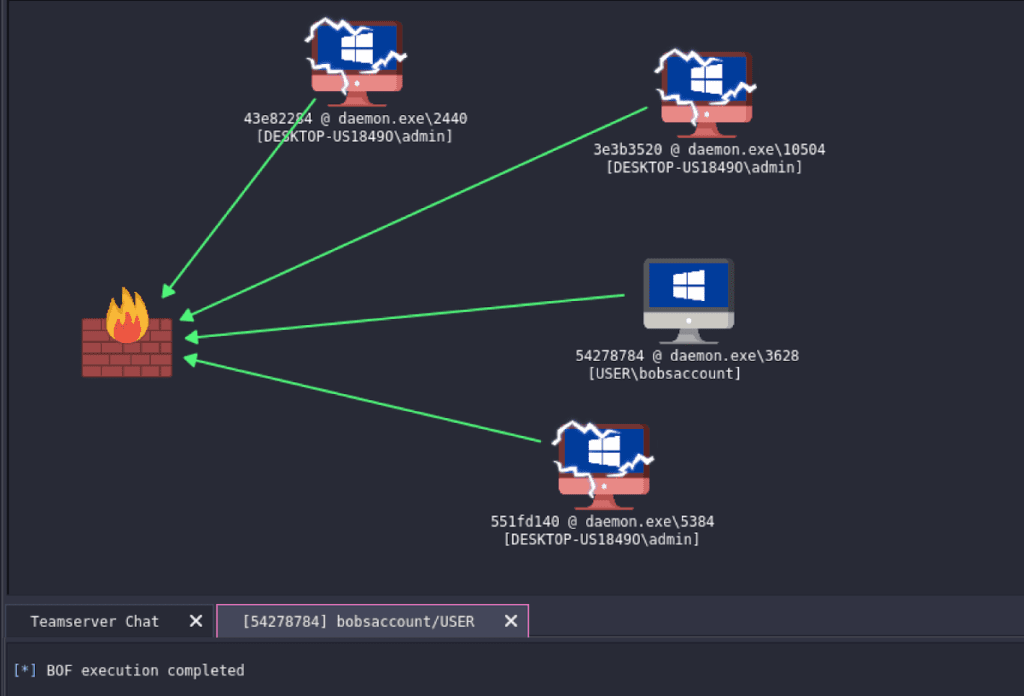Click the label 54278784 @ daemon.exe\3628
1024x696 pixels.
pyautogui.click(x=687, y=356)
